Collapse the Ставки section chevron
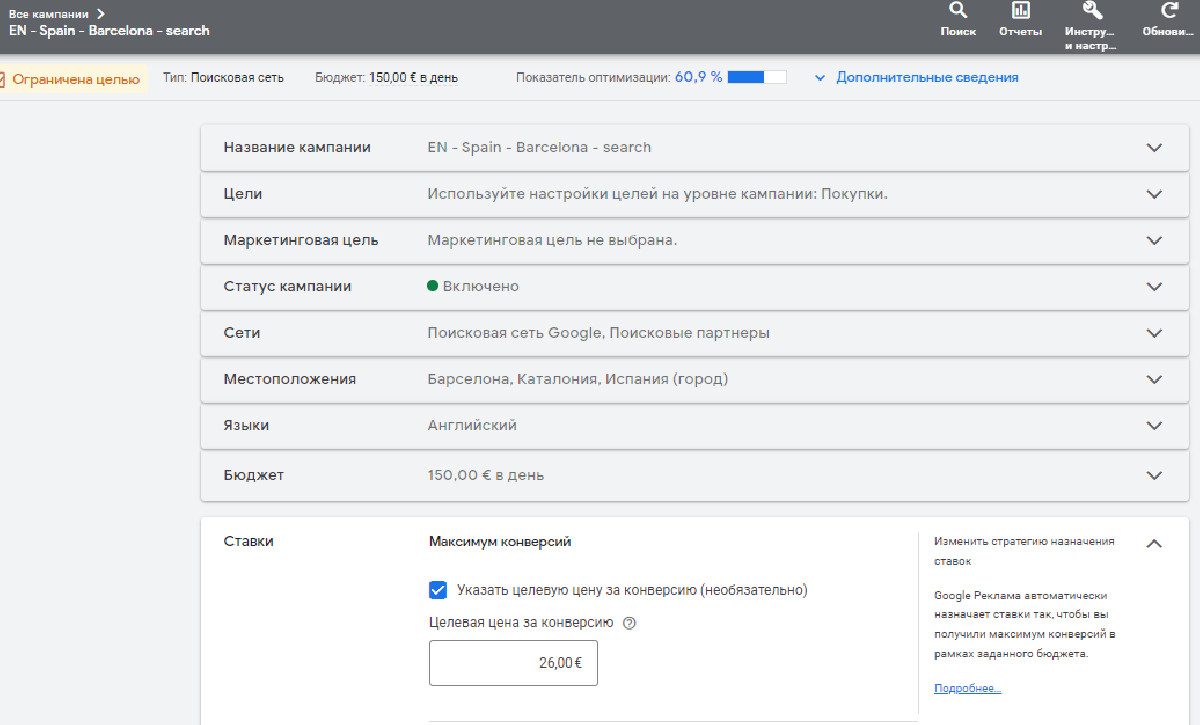The width and height of the screenshot is (1200, 725). click(1154, 544)
